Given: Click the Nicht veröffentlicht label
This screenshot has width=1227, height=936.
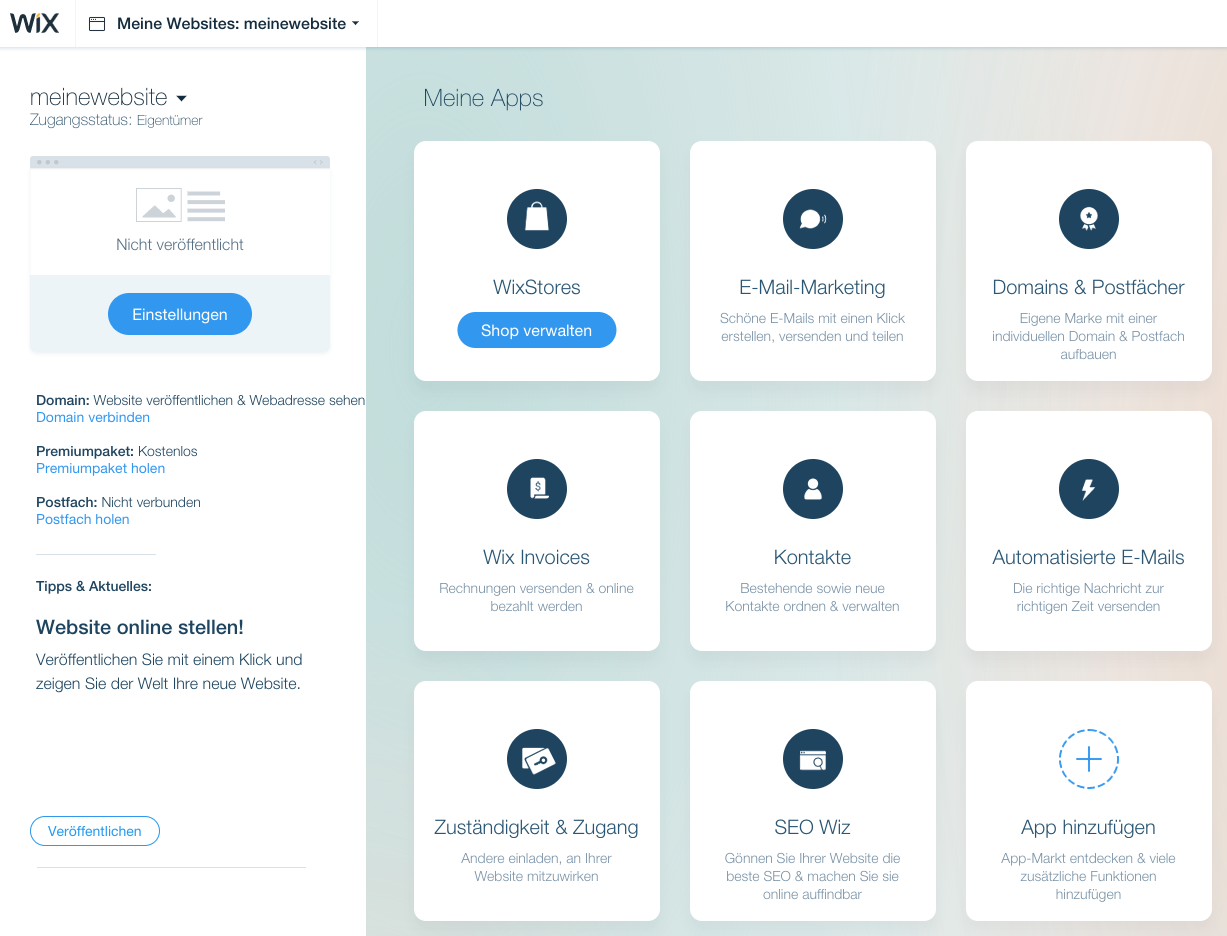Looking at the screenshot, I should click(180, 244).
